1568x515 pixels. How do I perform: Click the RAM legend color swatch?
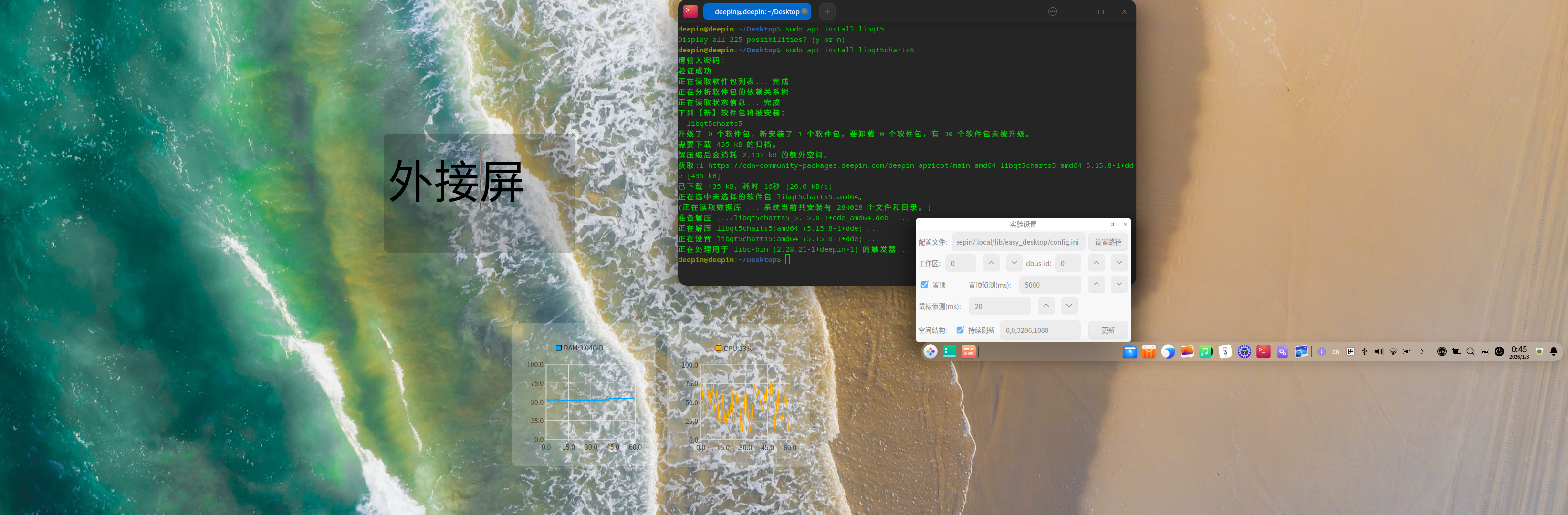[558, 348]
